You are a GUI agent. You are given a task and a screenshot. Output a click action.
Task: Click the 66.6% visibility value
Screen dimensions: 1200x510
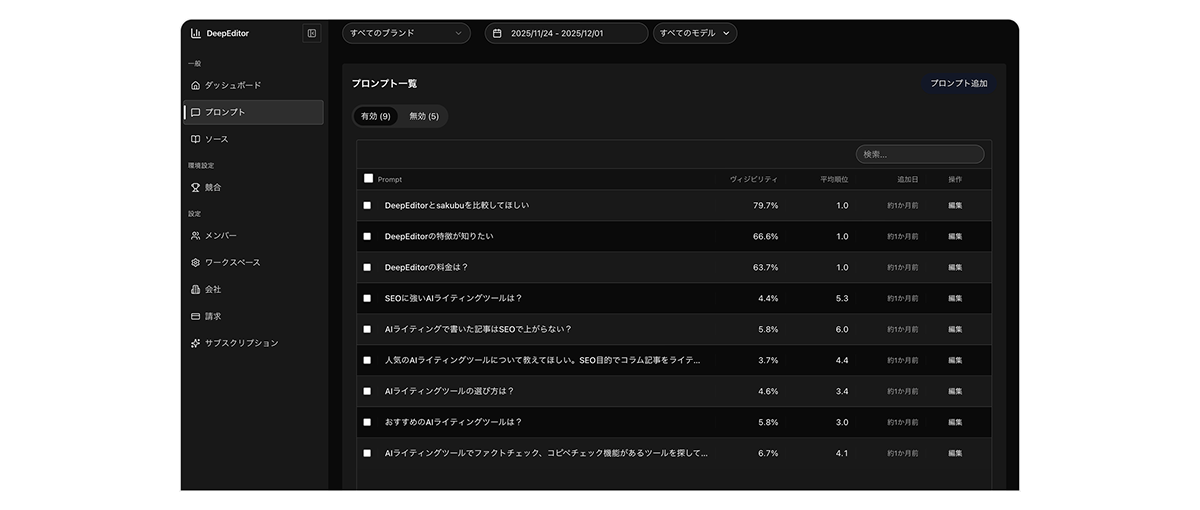pyautogui.click(x=765, y=236)
